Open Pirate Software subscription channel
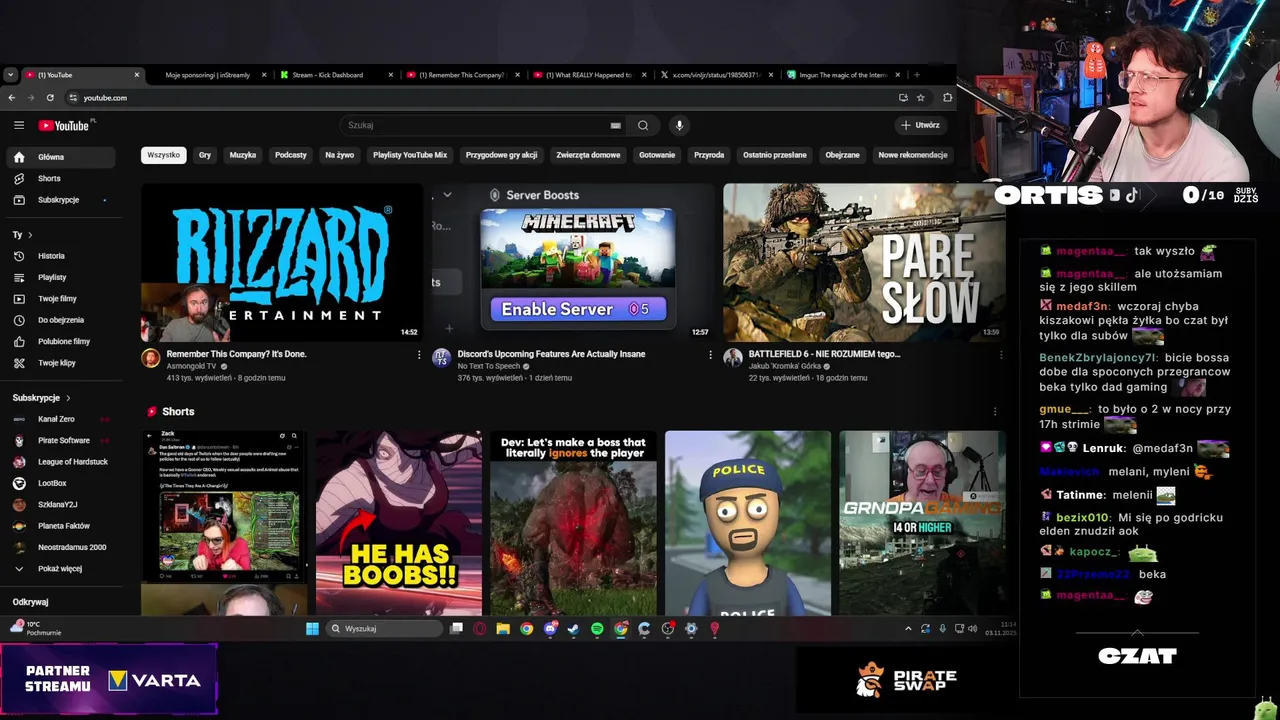1280x720 pixels. 63,440
